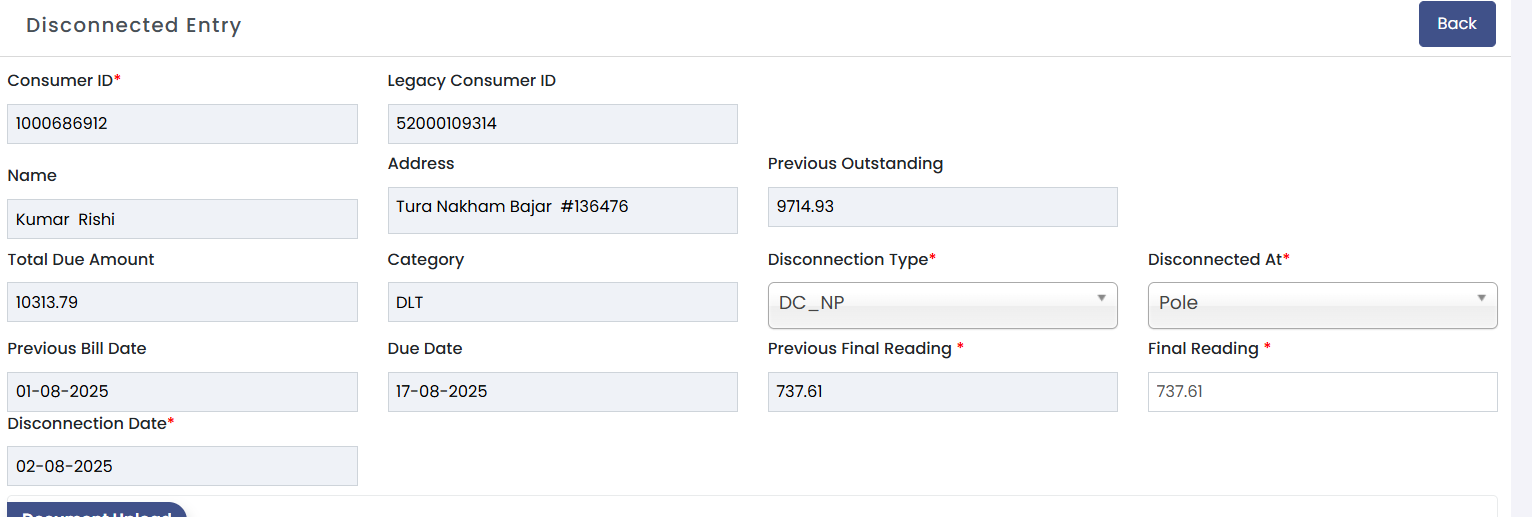Click the Address text field
1532x517 pixels.
pyautogui.click(x=562, y=209)
